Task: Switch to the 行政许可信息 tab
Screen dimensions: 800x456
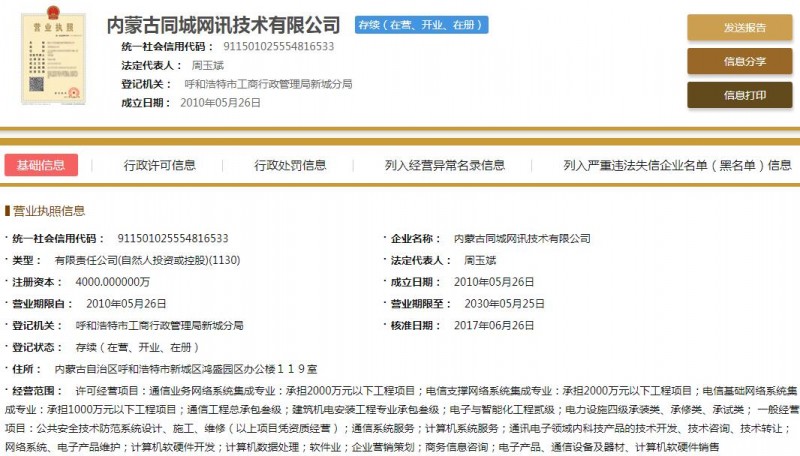Action: point(159,165)
